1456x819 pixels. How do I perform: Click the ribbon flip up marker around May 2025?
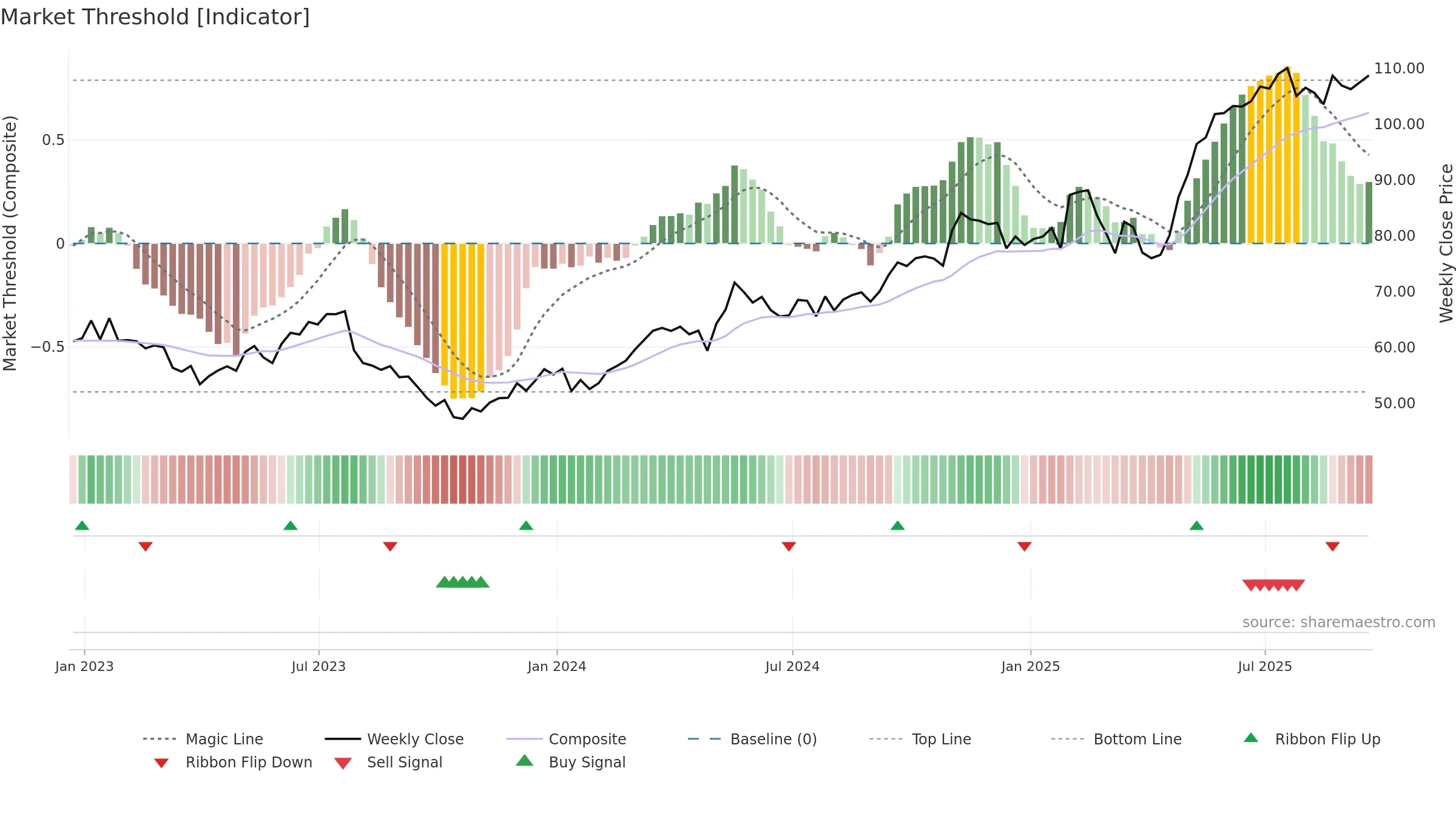(1197, 525)
